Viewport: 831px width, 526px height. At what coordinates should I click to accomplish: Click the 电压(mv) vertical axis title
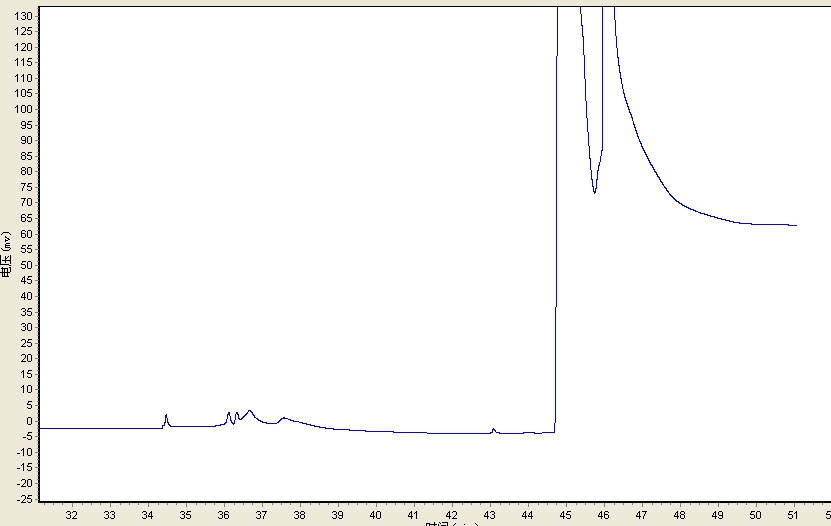click(x=6, y=254)
